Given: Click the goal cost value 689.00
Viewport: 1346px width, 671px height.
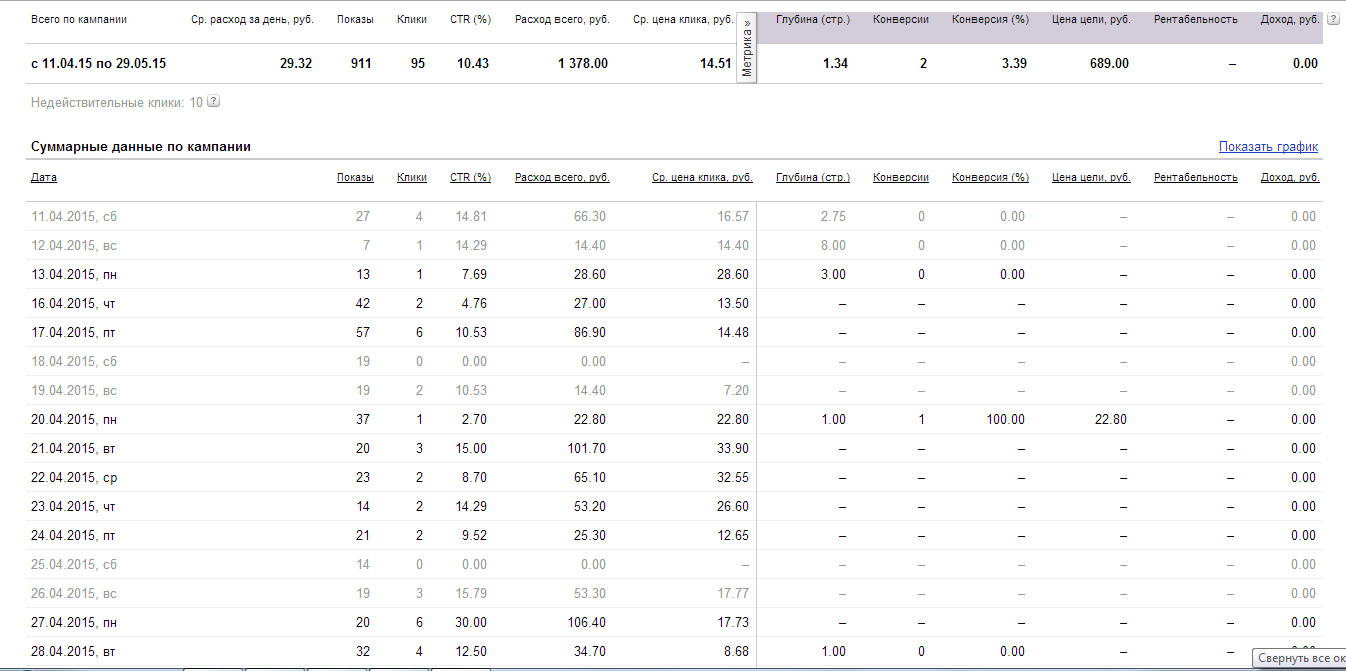Looking at the screenshot, I should click(1109, 64).
